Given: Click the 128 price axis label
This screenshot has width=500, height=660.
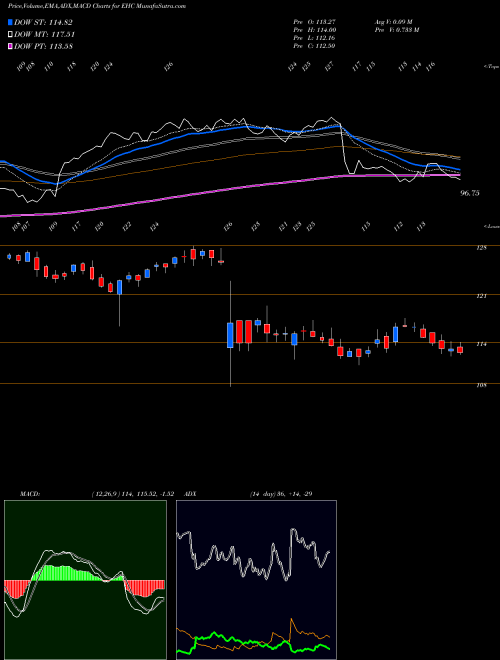Looking at the screenshot, I should point(482,248).
